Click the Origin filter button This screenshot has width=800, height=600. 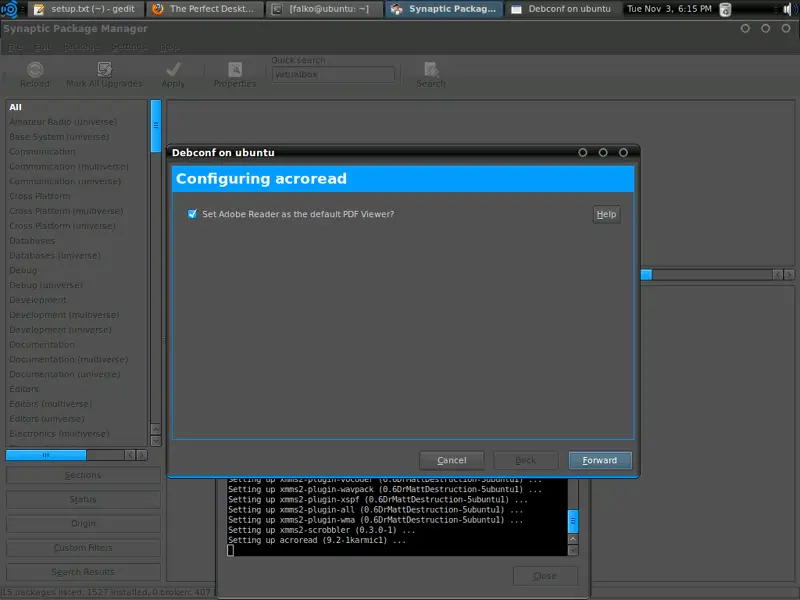[83, 523]
